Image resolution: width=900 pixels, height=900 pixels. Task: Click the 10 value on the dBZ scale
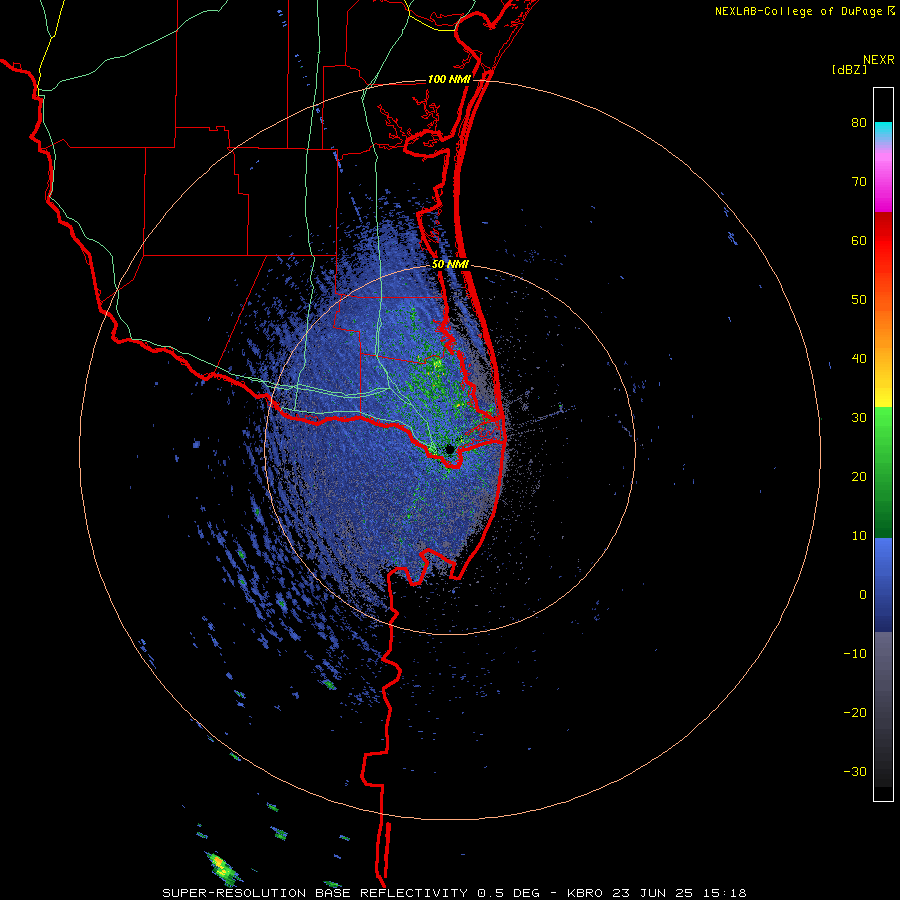[859, 536]
